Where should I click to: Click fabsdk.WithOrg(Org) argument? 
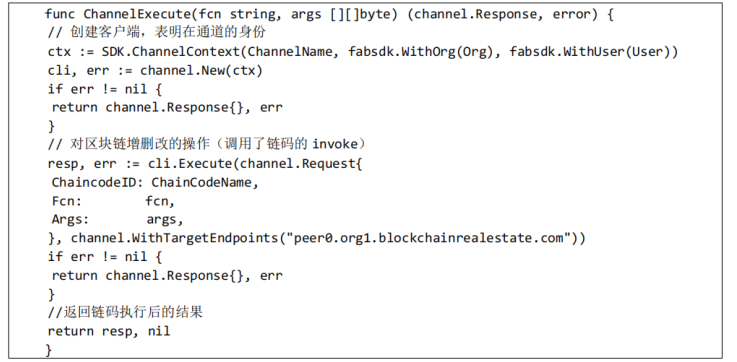click(x=425, y=51)
